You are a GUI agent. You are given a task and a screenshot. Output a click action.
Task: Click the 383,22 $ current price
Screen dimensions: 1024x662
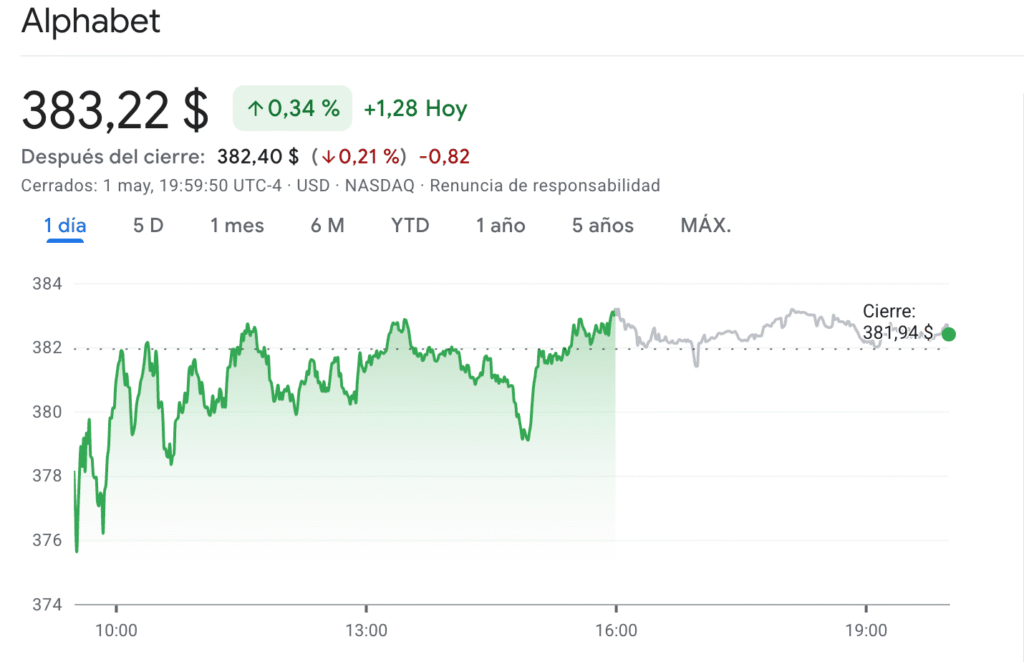click(115, 110)
